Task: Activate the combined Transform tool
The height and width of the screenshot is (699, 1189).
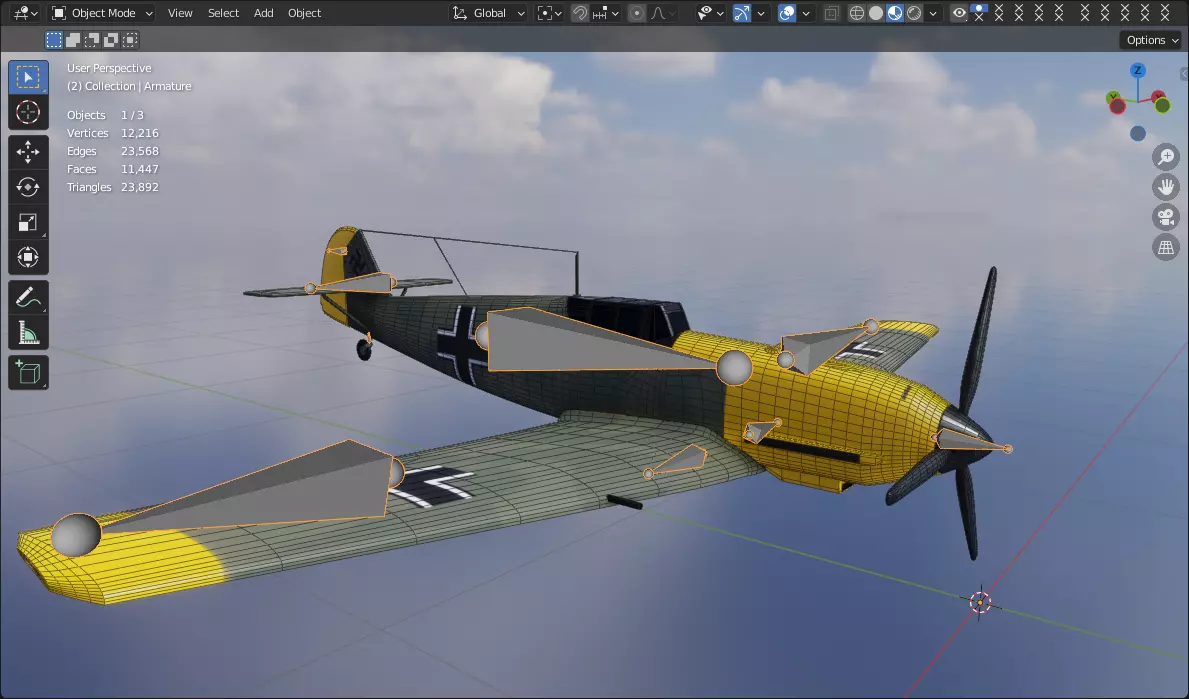Action: coord(28,258)
